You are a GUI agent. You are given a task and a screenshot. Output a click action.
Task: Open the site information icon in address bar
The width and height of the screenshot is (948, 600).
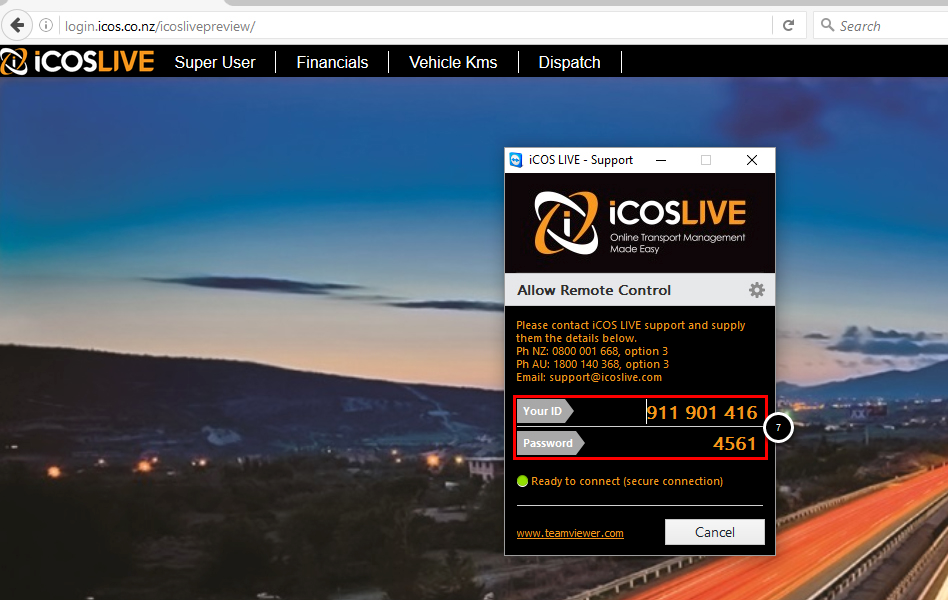(x=46, y=25)
